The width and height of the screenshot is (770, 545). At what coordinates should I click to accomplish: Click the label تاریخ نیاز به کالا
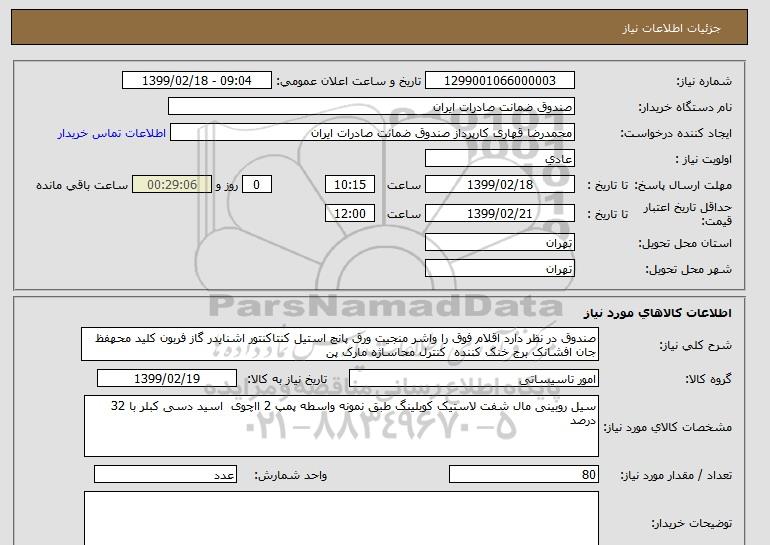[x=286, y=379]
